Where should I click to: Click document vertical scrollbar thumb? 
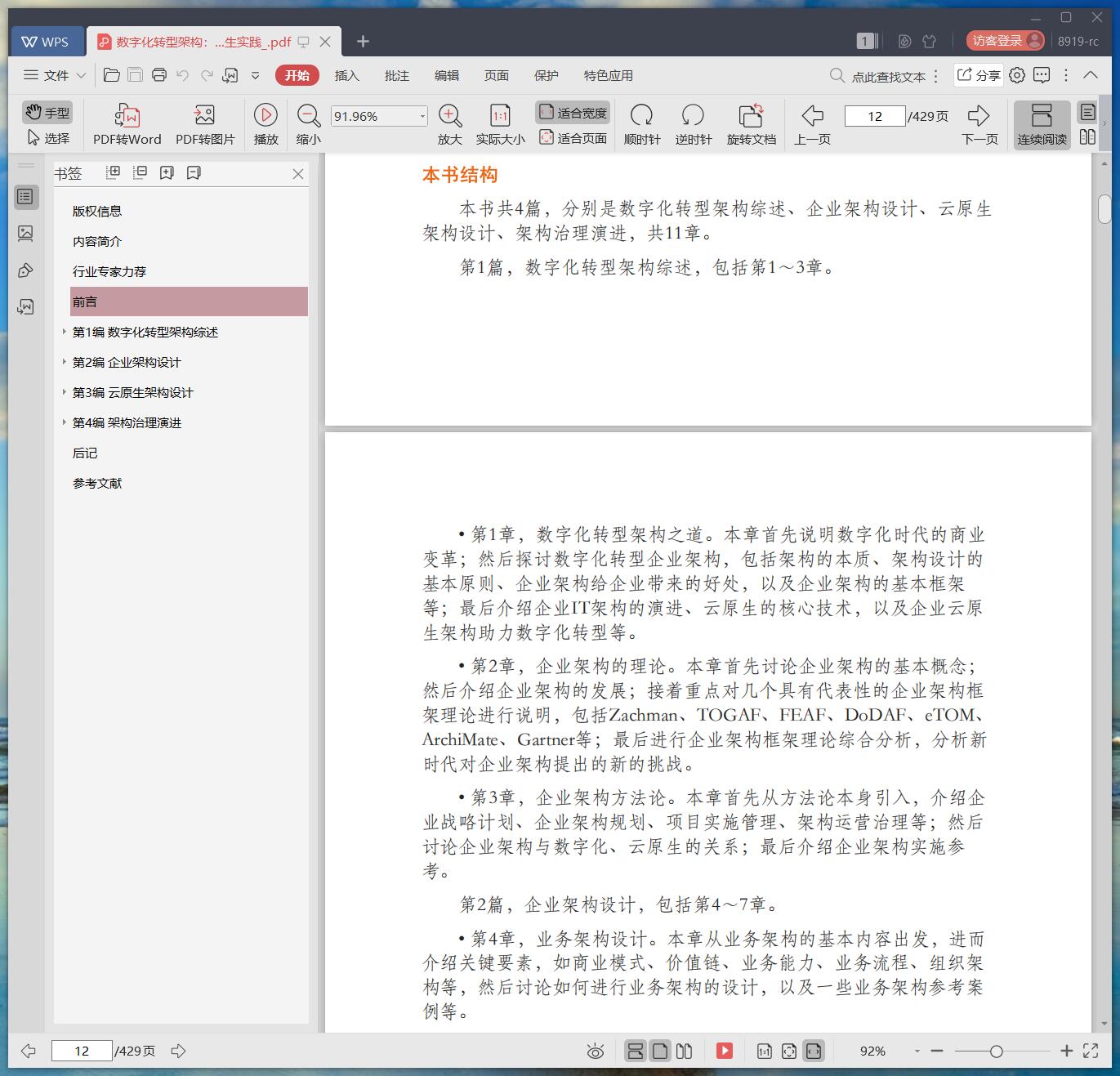pyautogui.click(x=1104, y=208)
